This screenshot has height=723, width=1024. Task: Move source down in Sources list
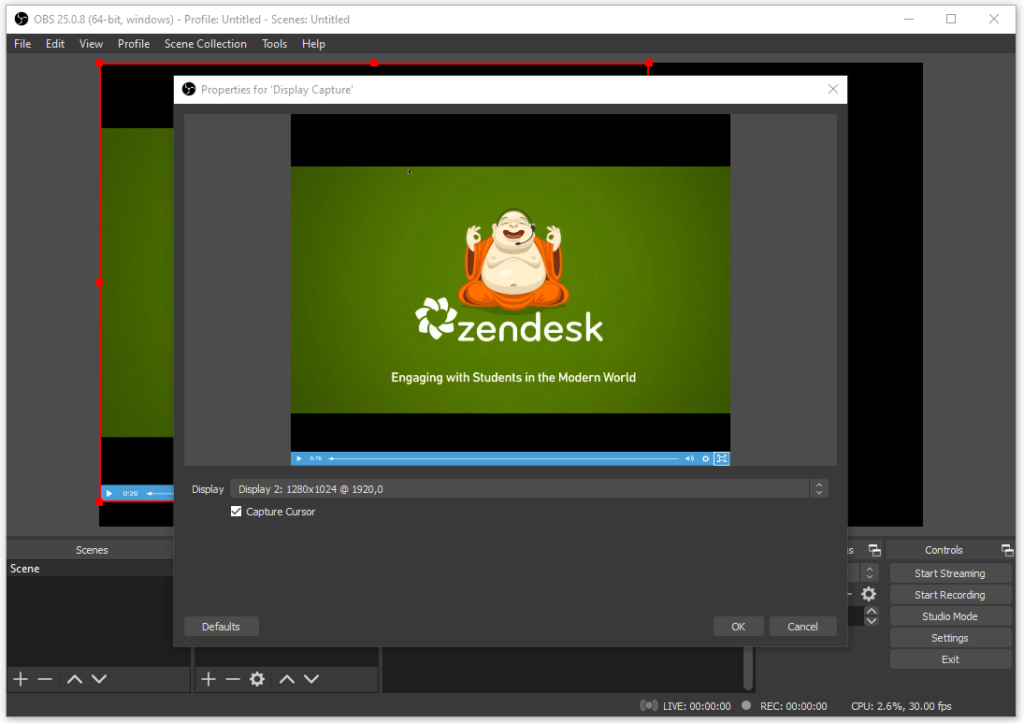click(311, 679)
